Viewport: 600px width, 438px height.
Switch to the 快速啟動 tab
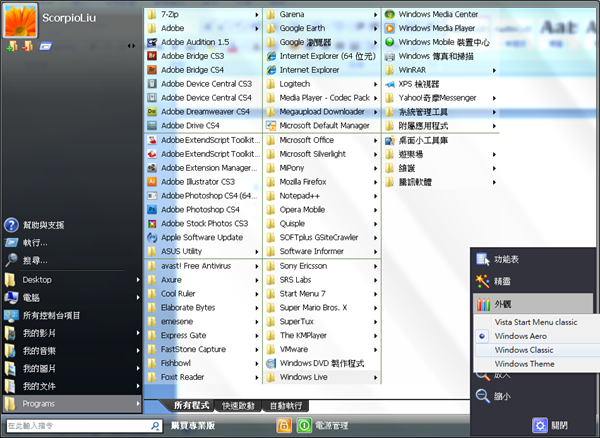point(238,406)
